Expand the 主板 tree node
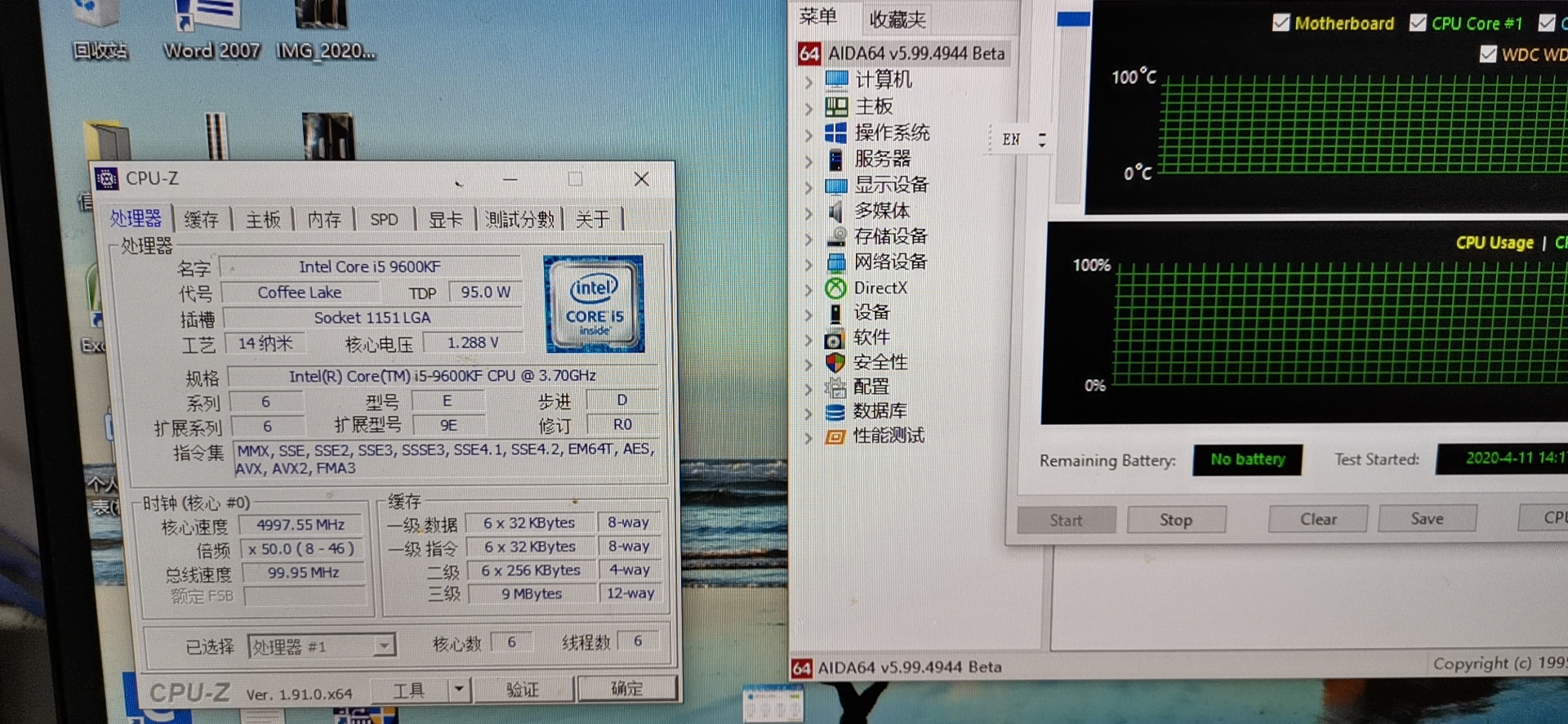Screen dimensions: 1568x724 point(808,108)
